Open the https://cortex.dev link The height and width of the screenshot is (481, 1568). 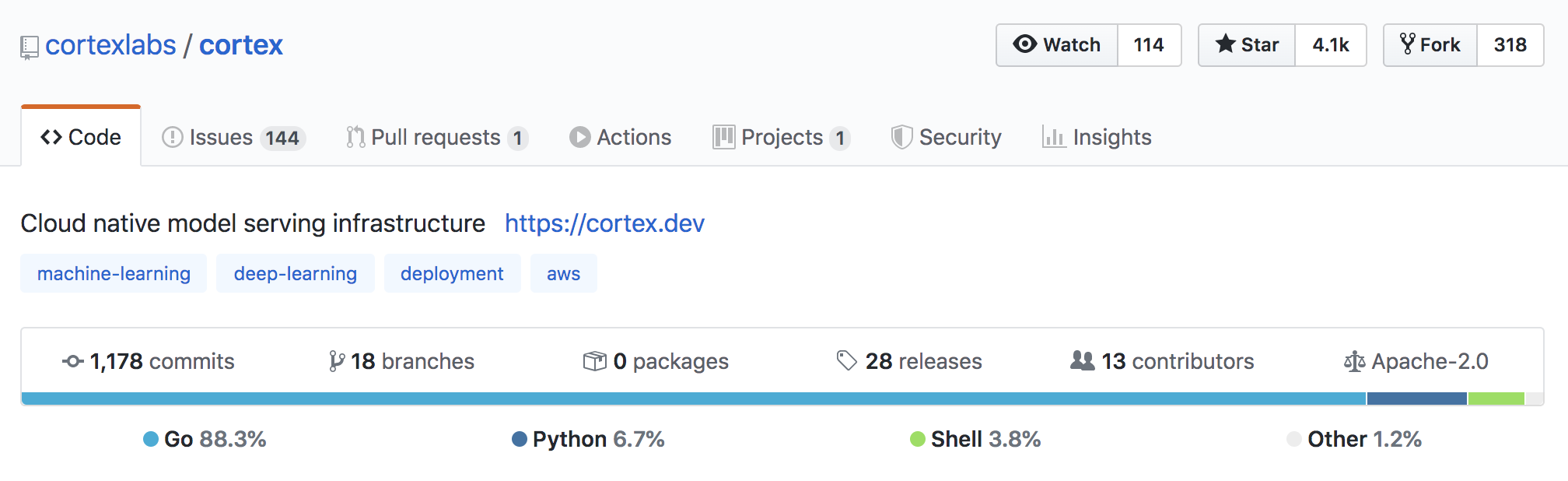[x=604, y=223]
